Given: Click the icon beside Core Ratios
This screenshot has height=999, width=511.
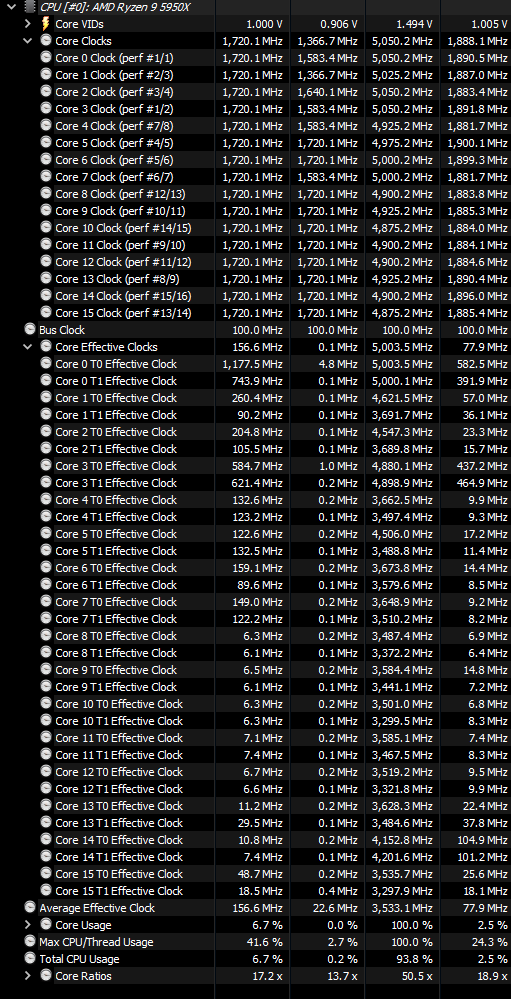Looking at the screenshot, I should pyautogui.click(x=45, y=975).
